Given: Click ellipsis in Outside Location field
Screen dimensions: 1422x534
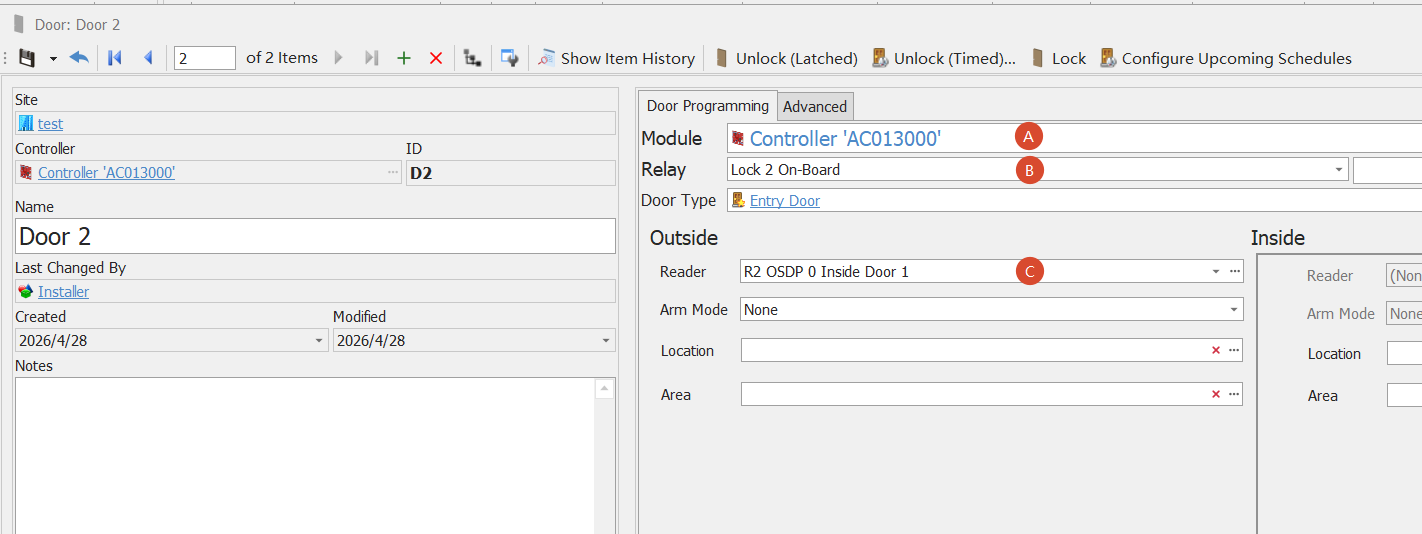Looking at the screenshot, I should coord(1235,350).
